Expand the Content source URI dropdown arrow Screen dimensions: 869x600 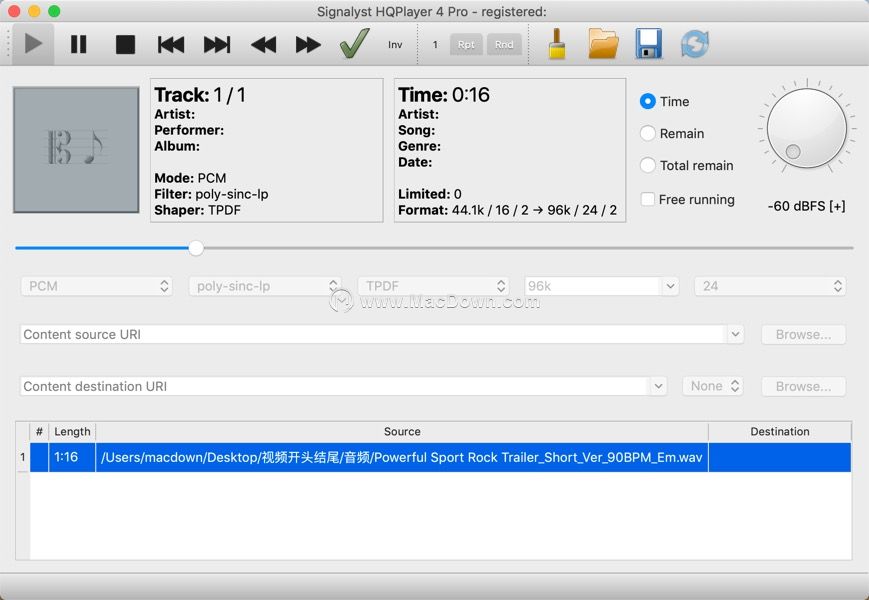735,334
